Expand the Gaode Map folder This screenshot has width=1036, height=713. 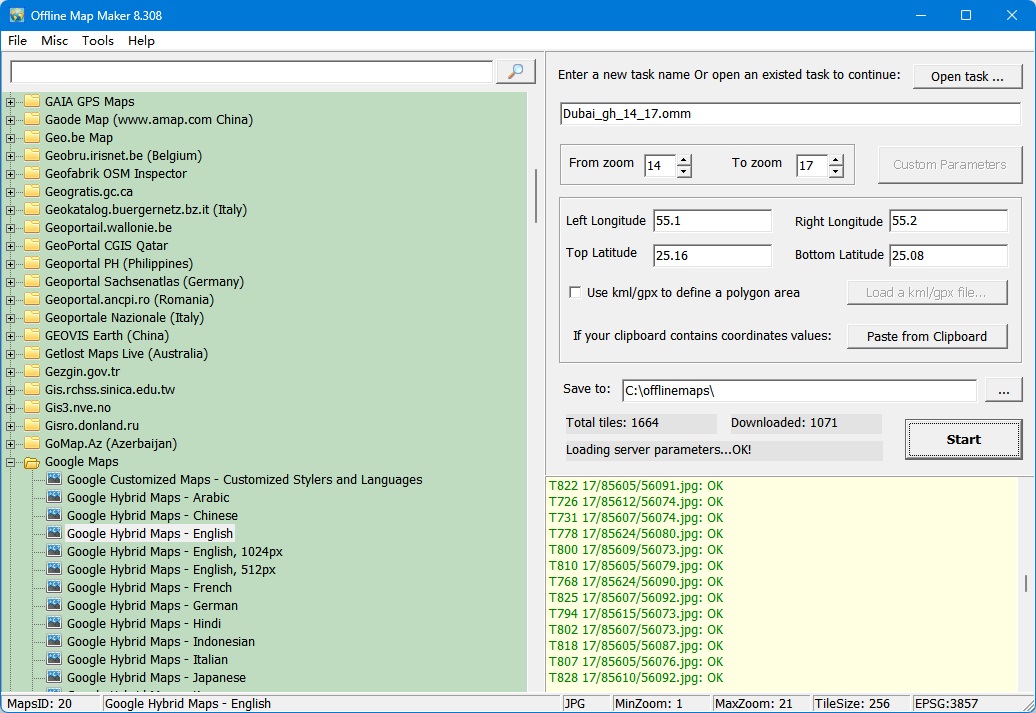tap(11, 120)
